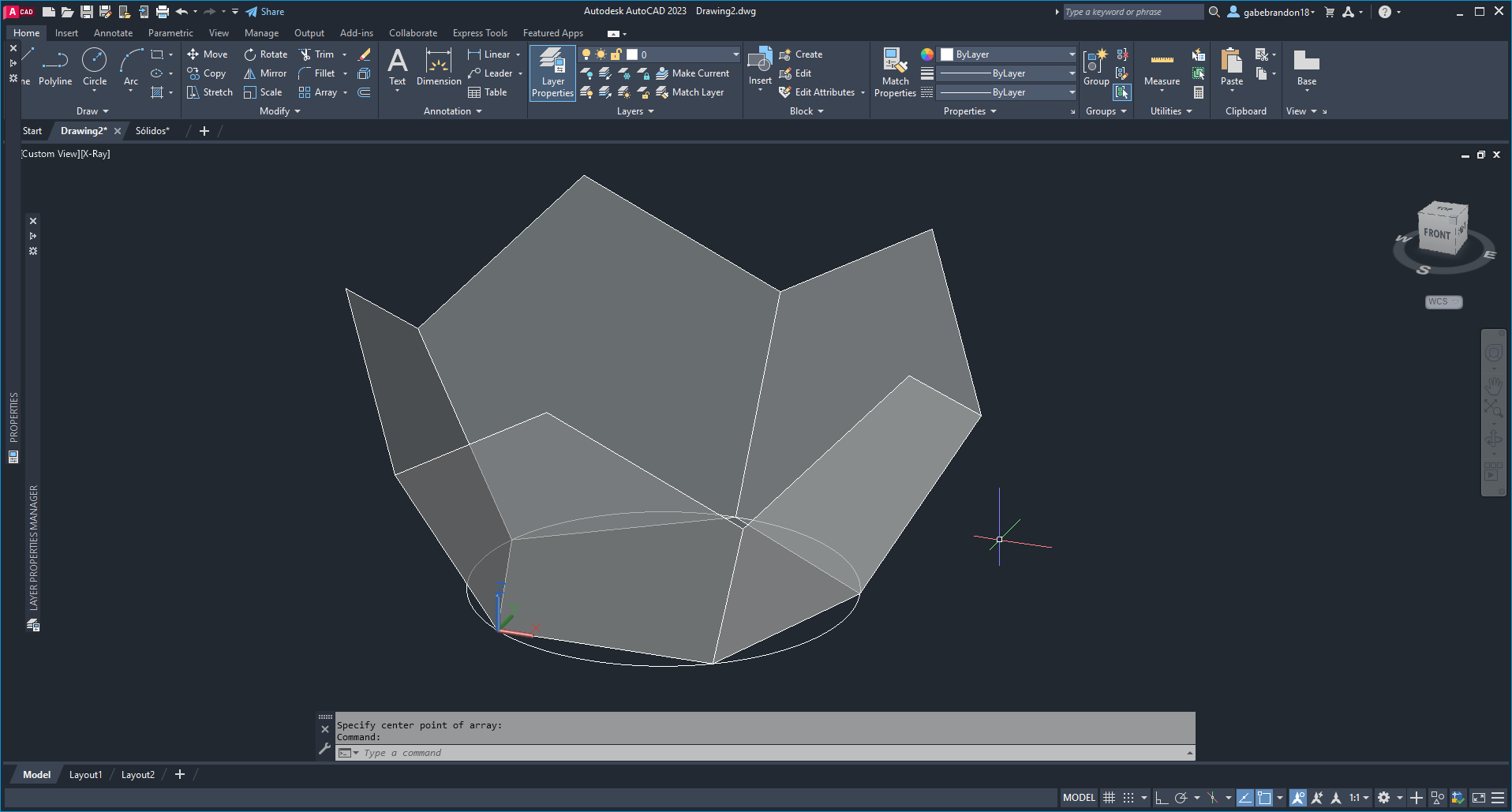Open the Insert ribbon tab
This screenshot has height=812, width=1512.
(66, 33)
